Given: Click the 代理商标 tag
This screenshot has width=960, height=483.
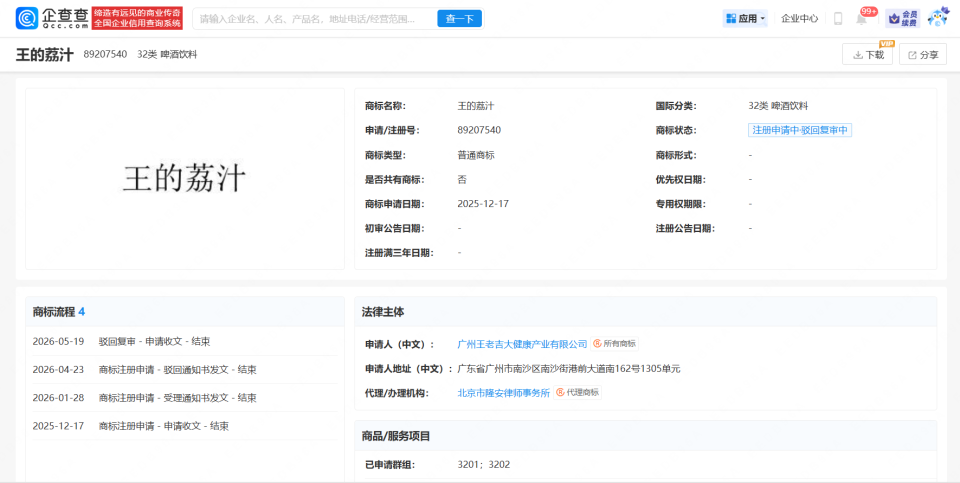Looking at the screenshot, I should pyautogui.click(x=577, y=392).
